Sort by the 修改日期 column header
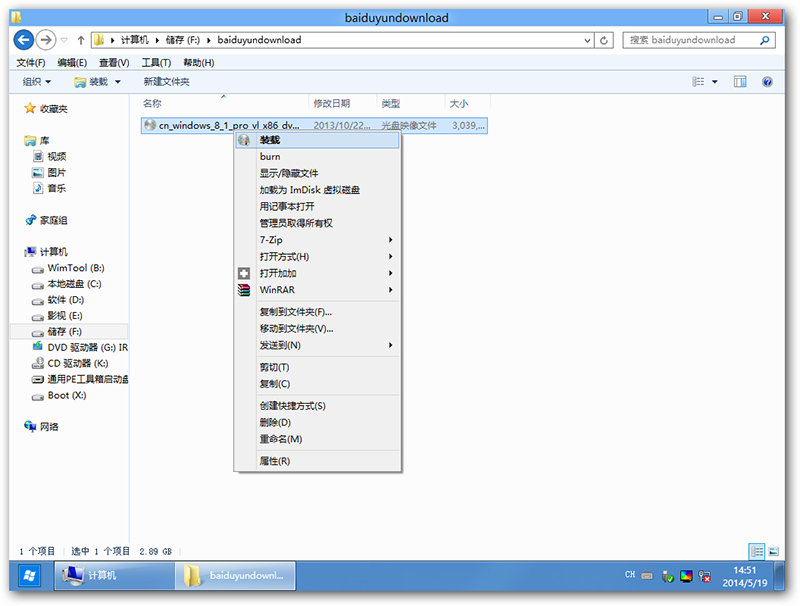Image resolution: width=800 pixels, height=606 pixels. coord(332,103)
